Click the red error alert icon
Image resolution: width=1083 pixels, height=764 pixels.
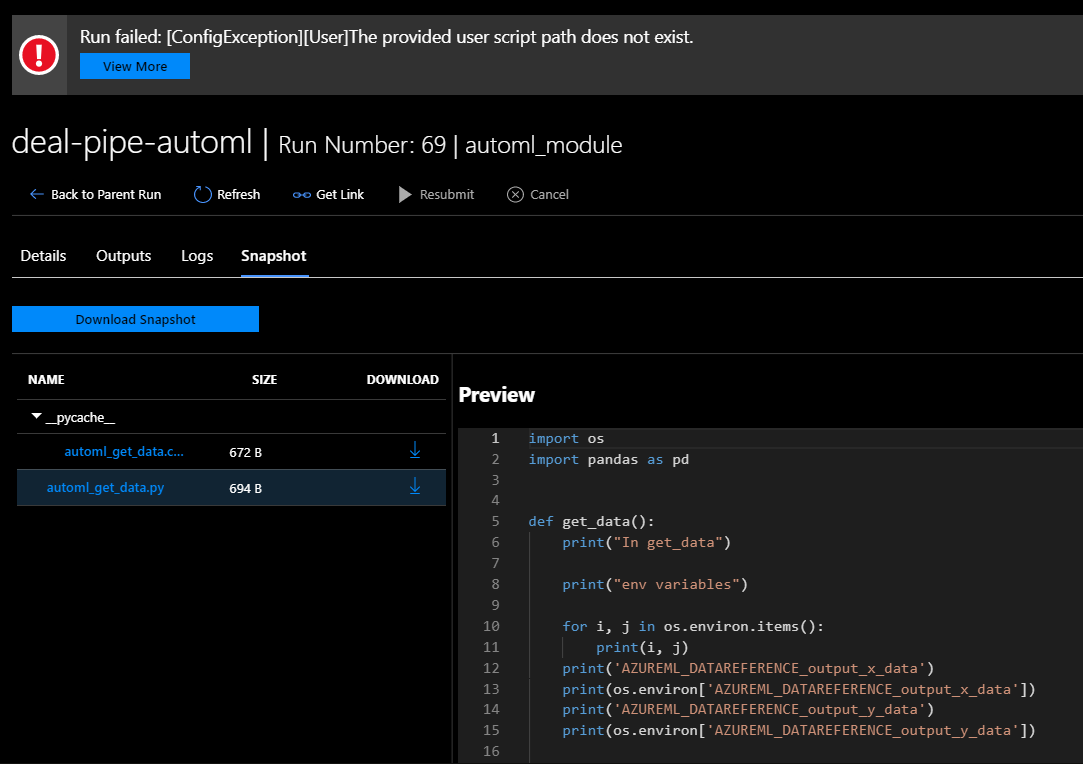pyautogui.click(x=37, y=54)
